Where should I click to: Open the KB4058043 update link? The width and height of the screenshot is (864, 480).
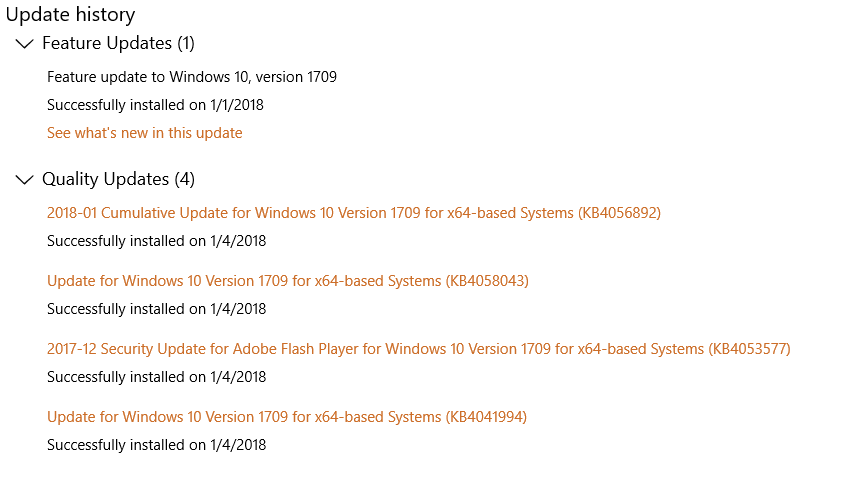[287, 281]
